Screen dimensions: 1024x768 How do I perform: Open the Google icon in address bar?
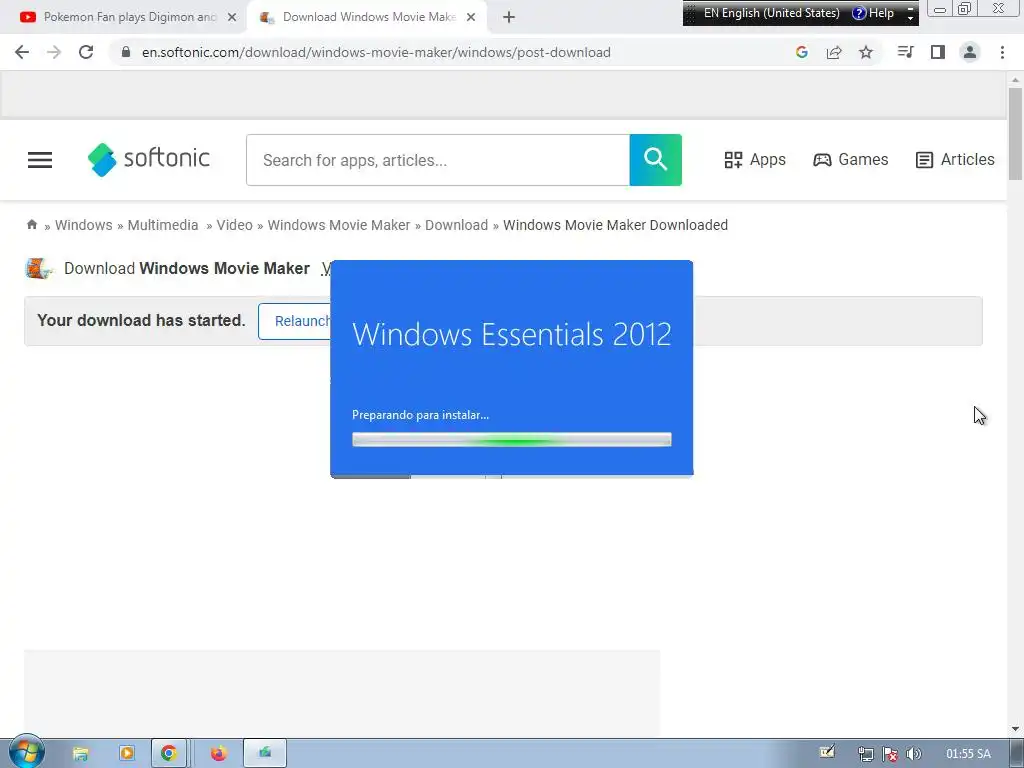click(x=802, y=52)
